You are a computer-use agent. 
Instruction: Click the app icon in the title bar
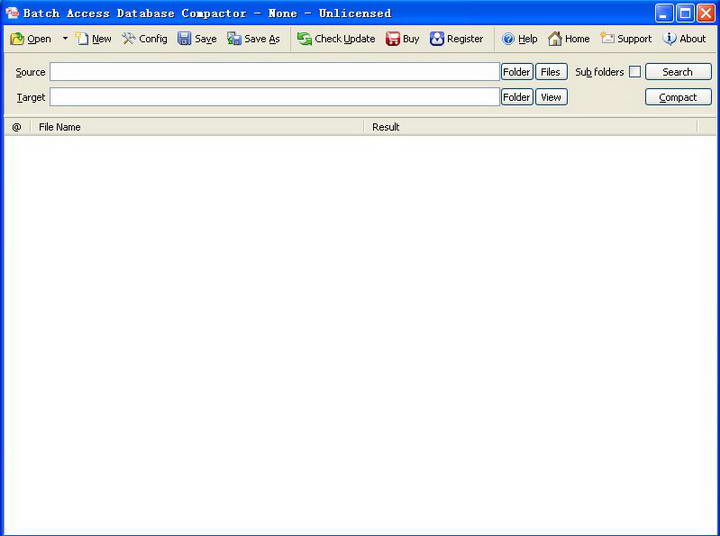[x=12, y=13]
